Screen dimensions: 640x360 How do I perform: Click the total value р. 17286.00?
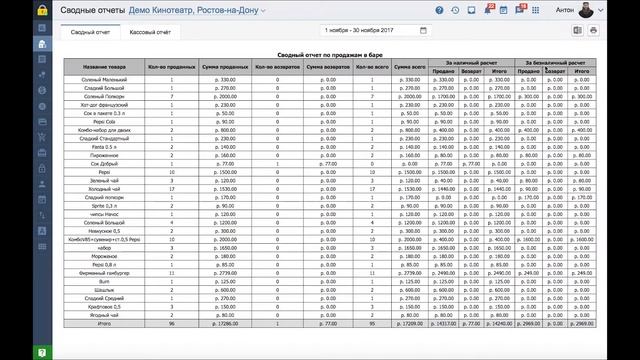[x=226, y=324]
